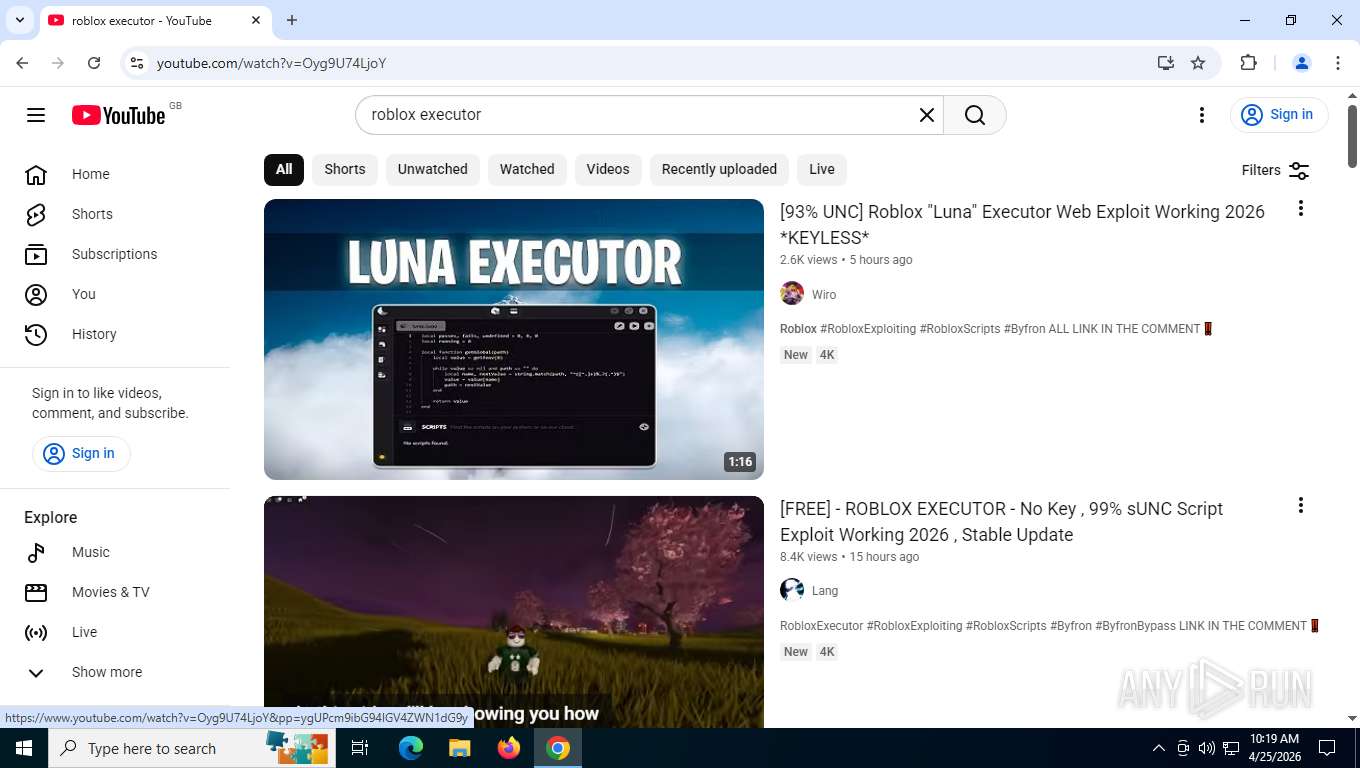This screenshot has height=768, width=1360.
Task: Open action menu for FREE ROBLOX EXECUTOR video
Action: coord(1301,505)
